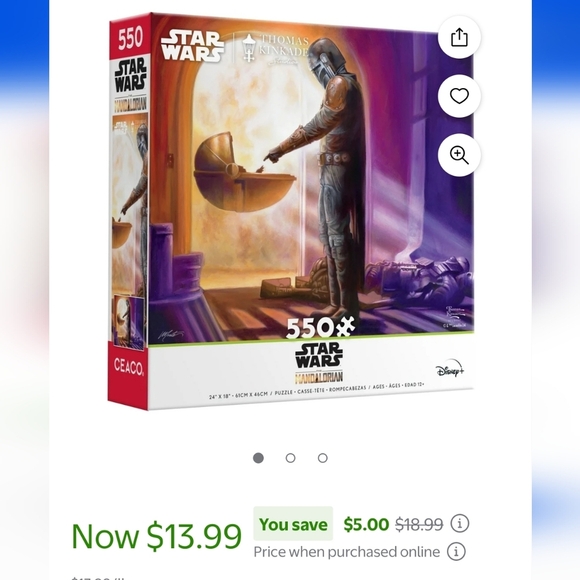Open image zoom with magnifier icon
Viewport: 580px width, 580px height.
459,155
